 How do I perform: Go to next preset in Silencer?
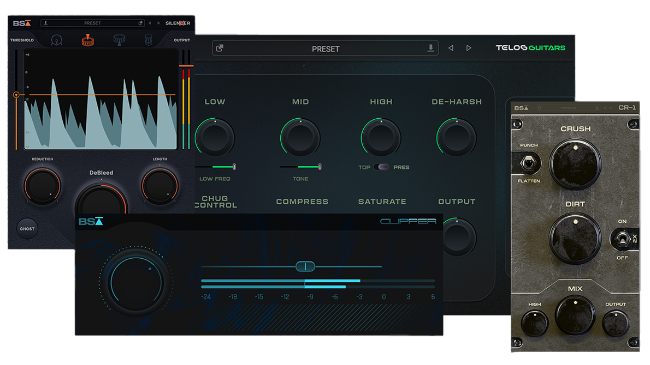pos(158,23)
